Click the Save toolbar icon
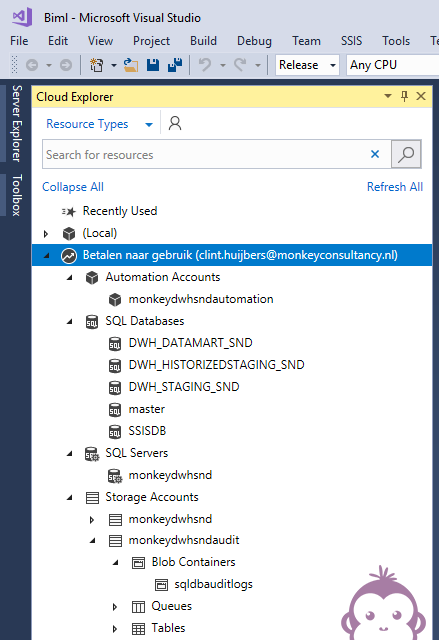 click(x=153, y=65)
